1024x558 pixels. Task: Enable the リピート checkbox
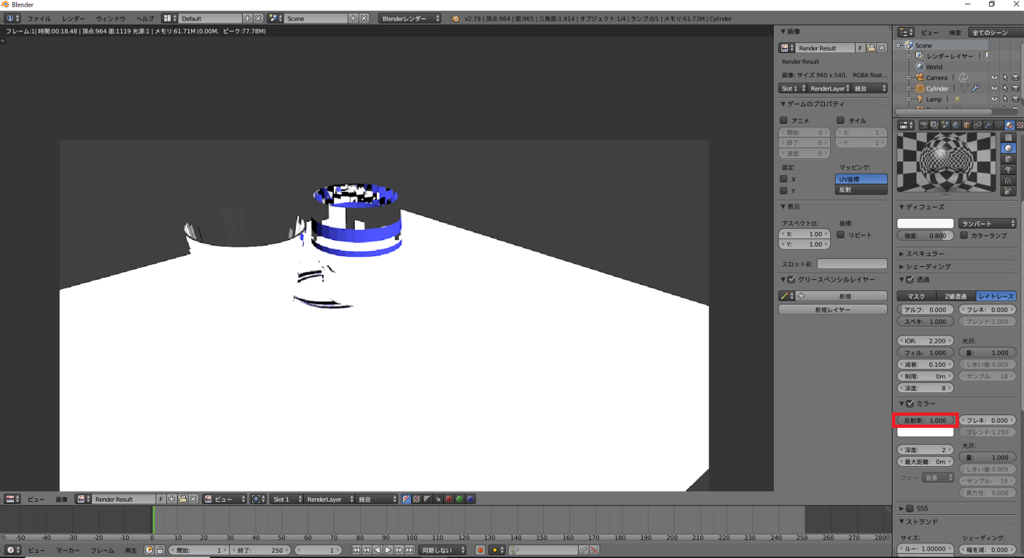pyautogui.click(x=840, y=235)
